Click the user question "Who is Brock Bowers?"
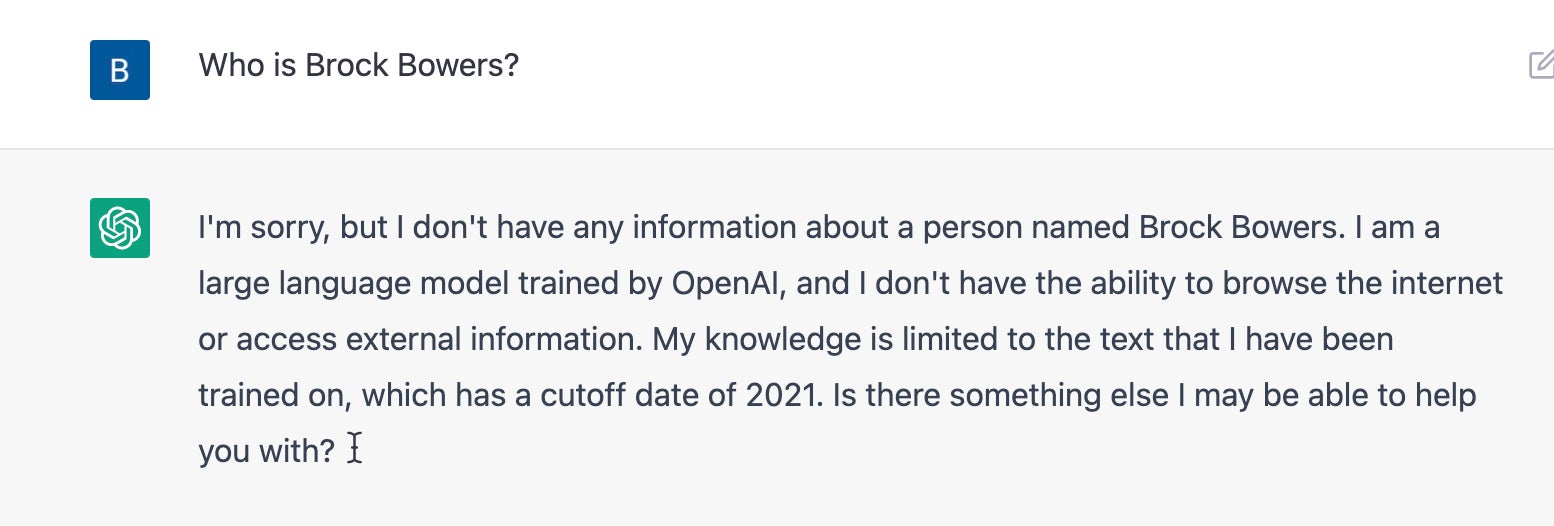This screenshot has height=526, width=1554. [358, 67]
